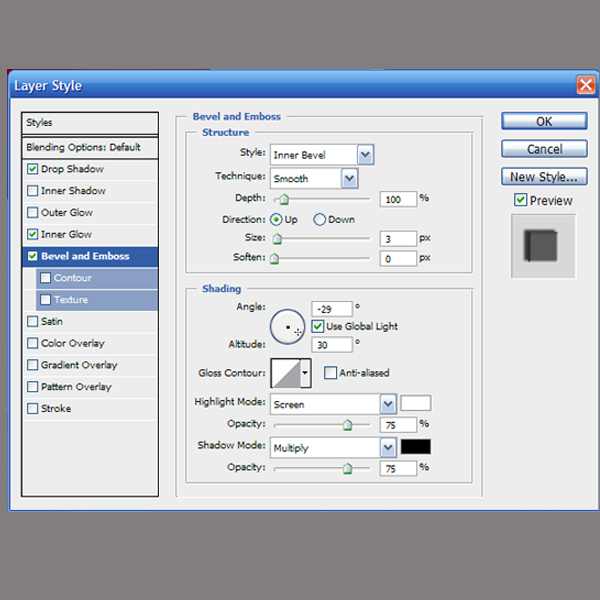Click the New Style... button

[543, 177]
